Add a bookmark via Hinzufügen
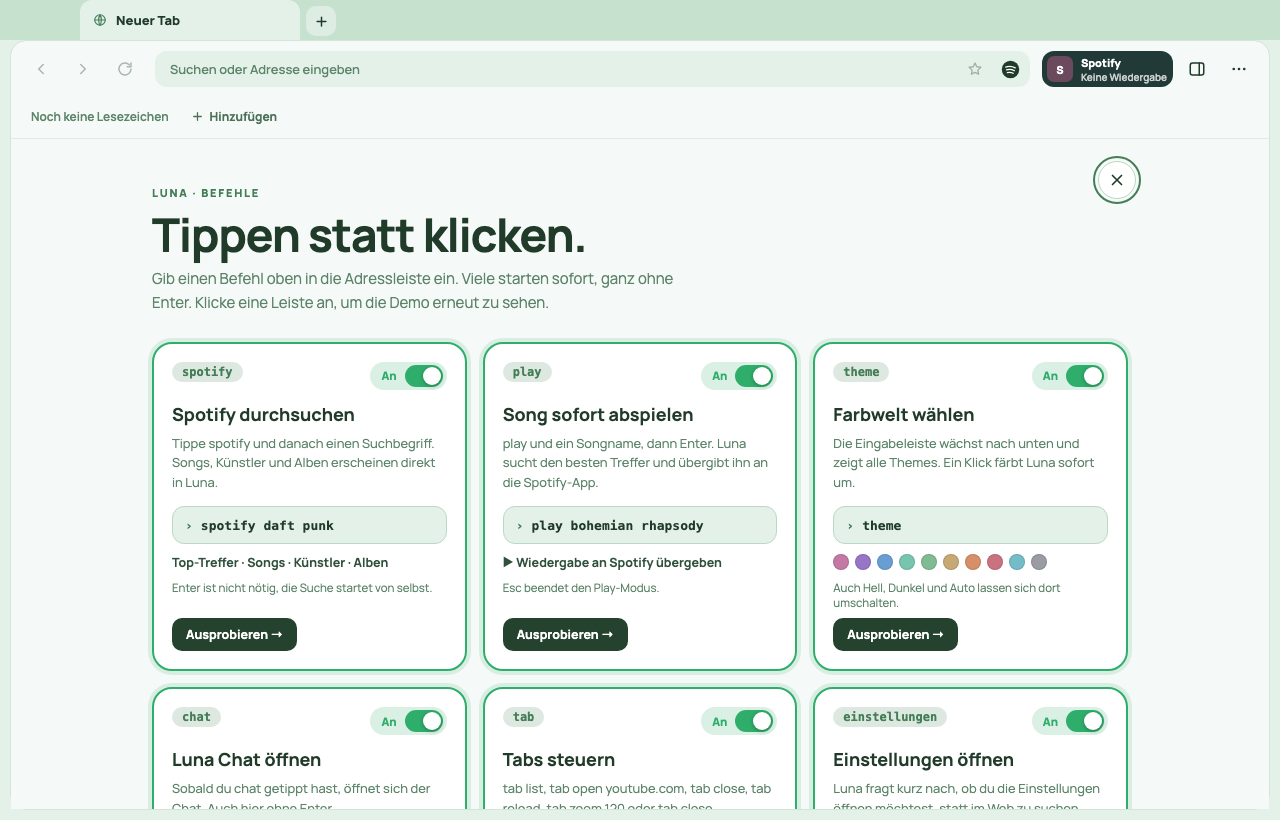Image resolution: width=1280 pixels, height=820 pixels. pos(234,117)
